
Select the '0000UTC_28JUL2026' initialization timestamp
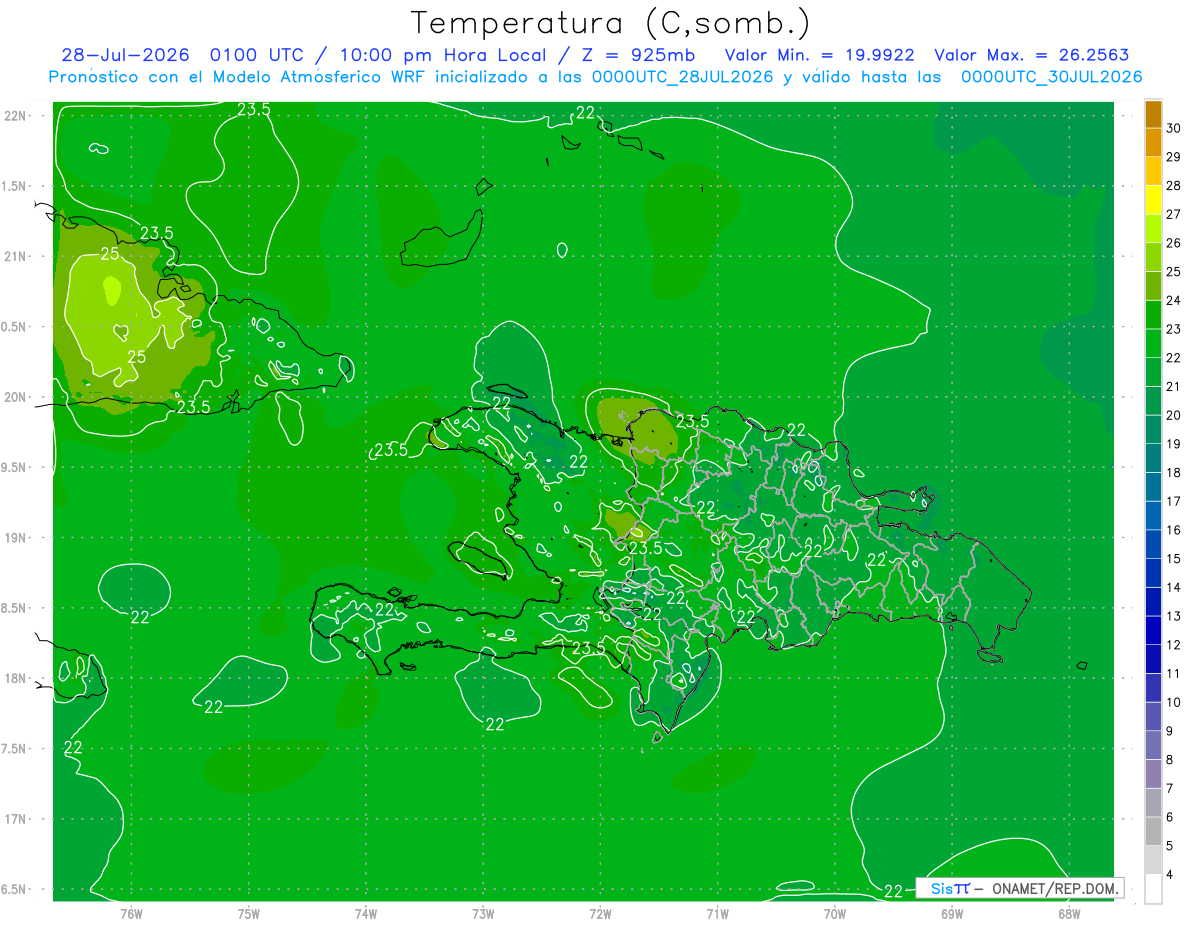point(680,77)
